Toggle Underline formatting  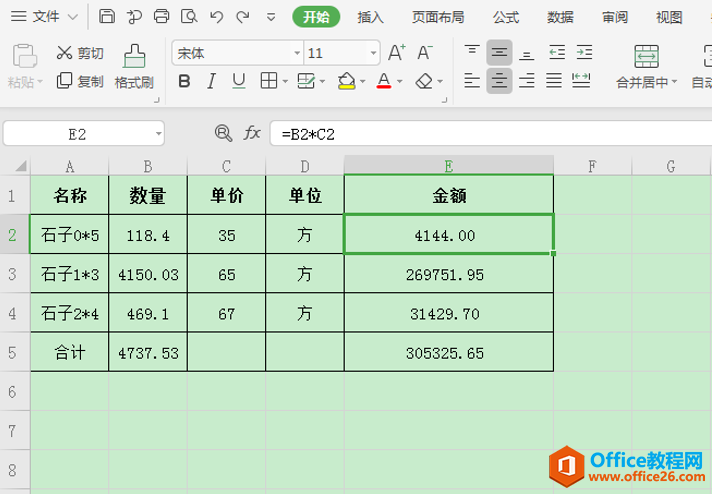click(x=239, y=82)
